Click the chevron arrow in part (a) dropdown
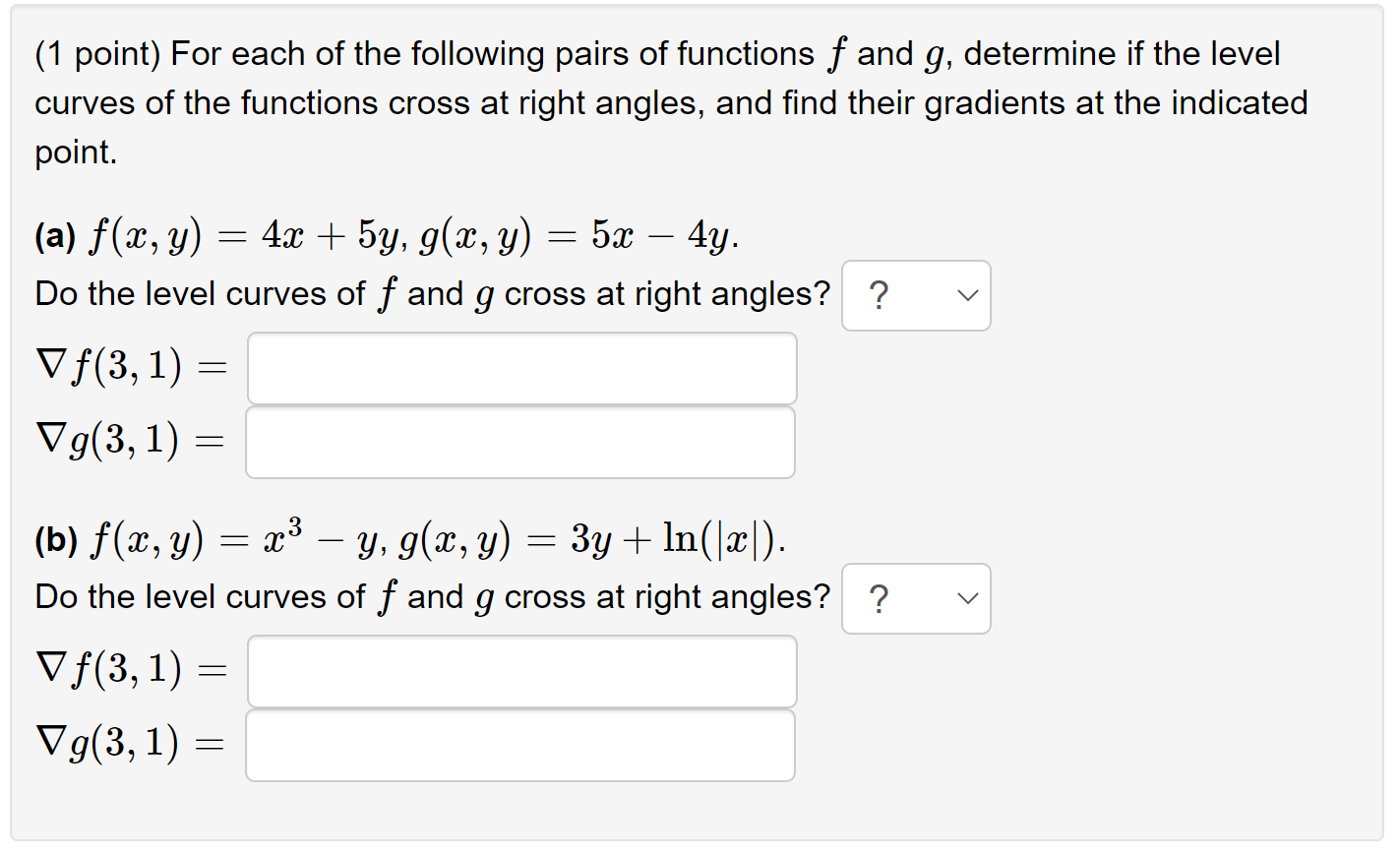This screenshot has height=857, width=1400. click(968, 295)
